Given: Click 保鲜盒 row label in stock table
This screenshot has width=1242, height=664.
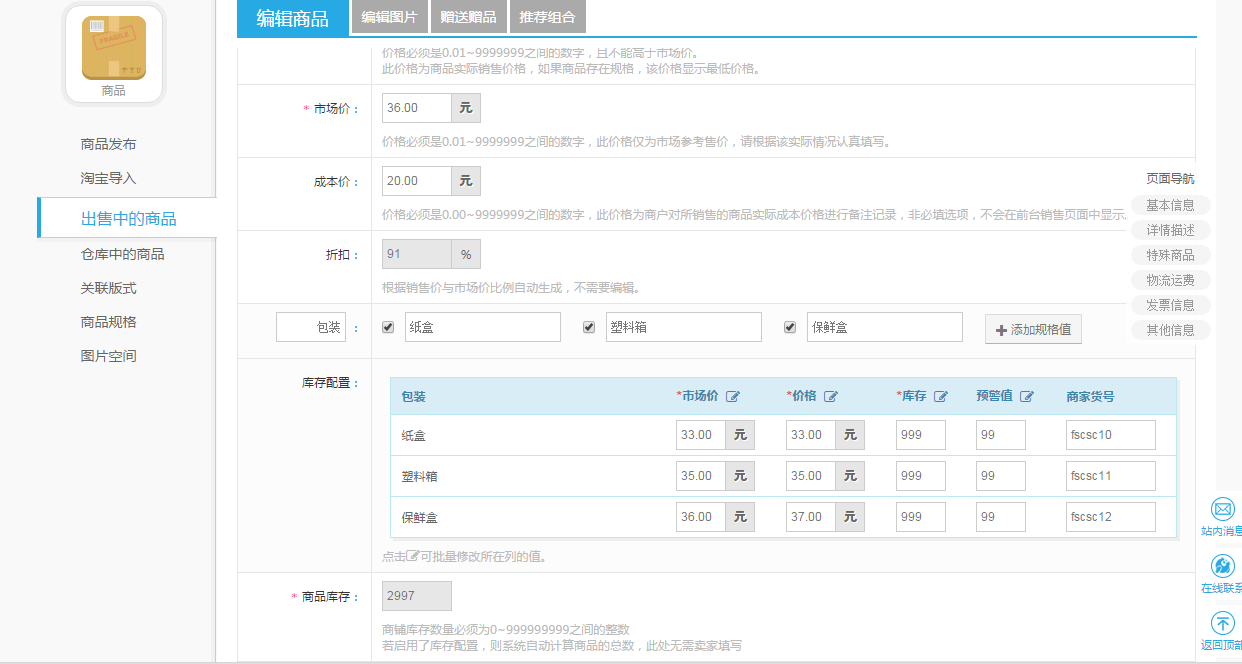Looking at the screenshot, I should pyautogui.click(x=420, y=518).
